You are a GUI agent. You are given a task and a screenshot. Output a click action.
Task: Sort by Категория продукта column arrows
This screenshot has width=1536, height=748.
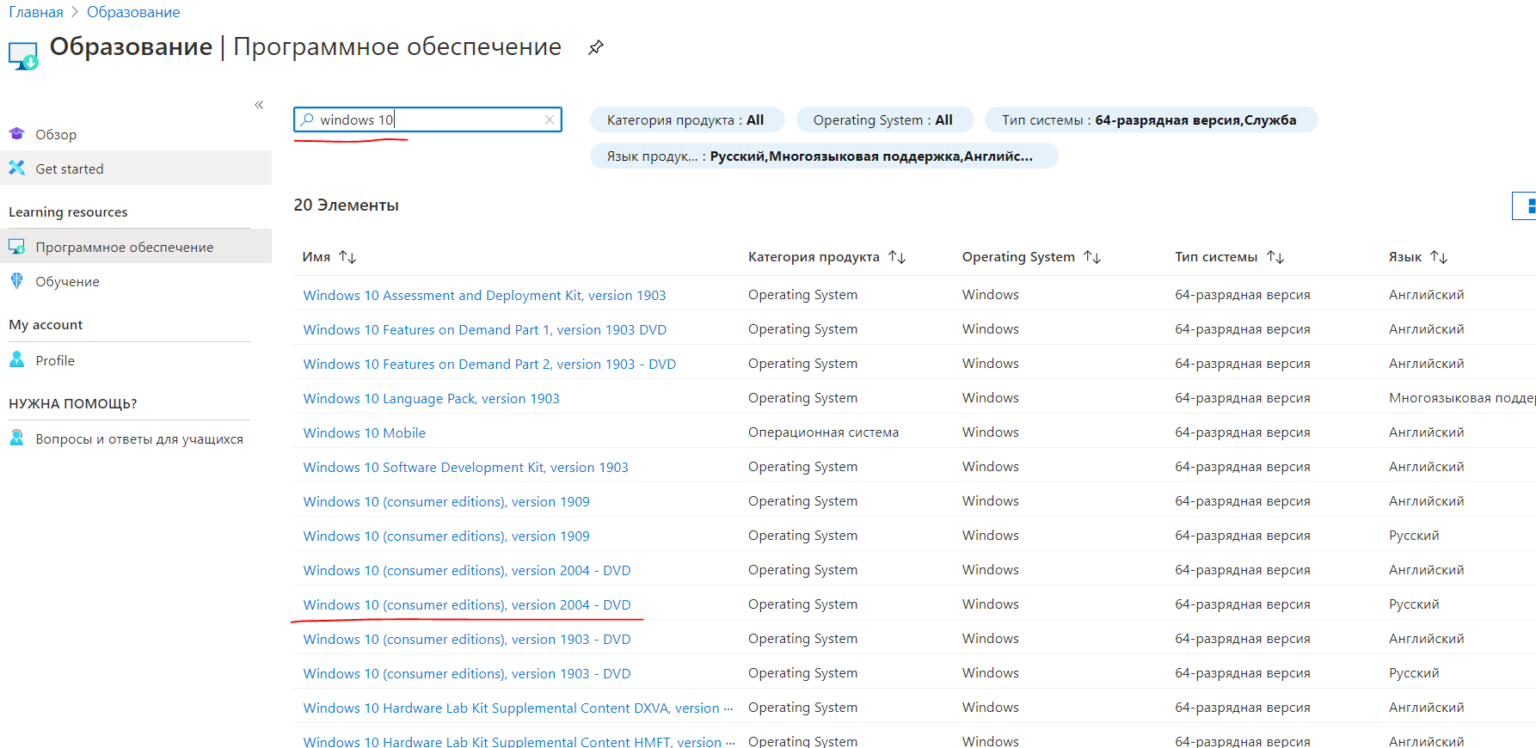[897, 257]
